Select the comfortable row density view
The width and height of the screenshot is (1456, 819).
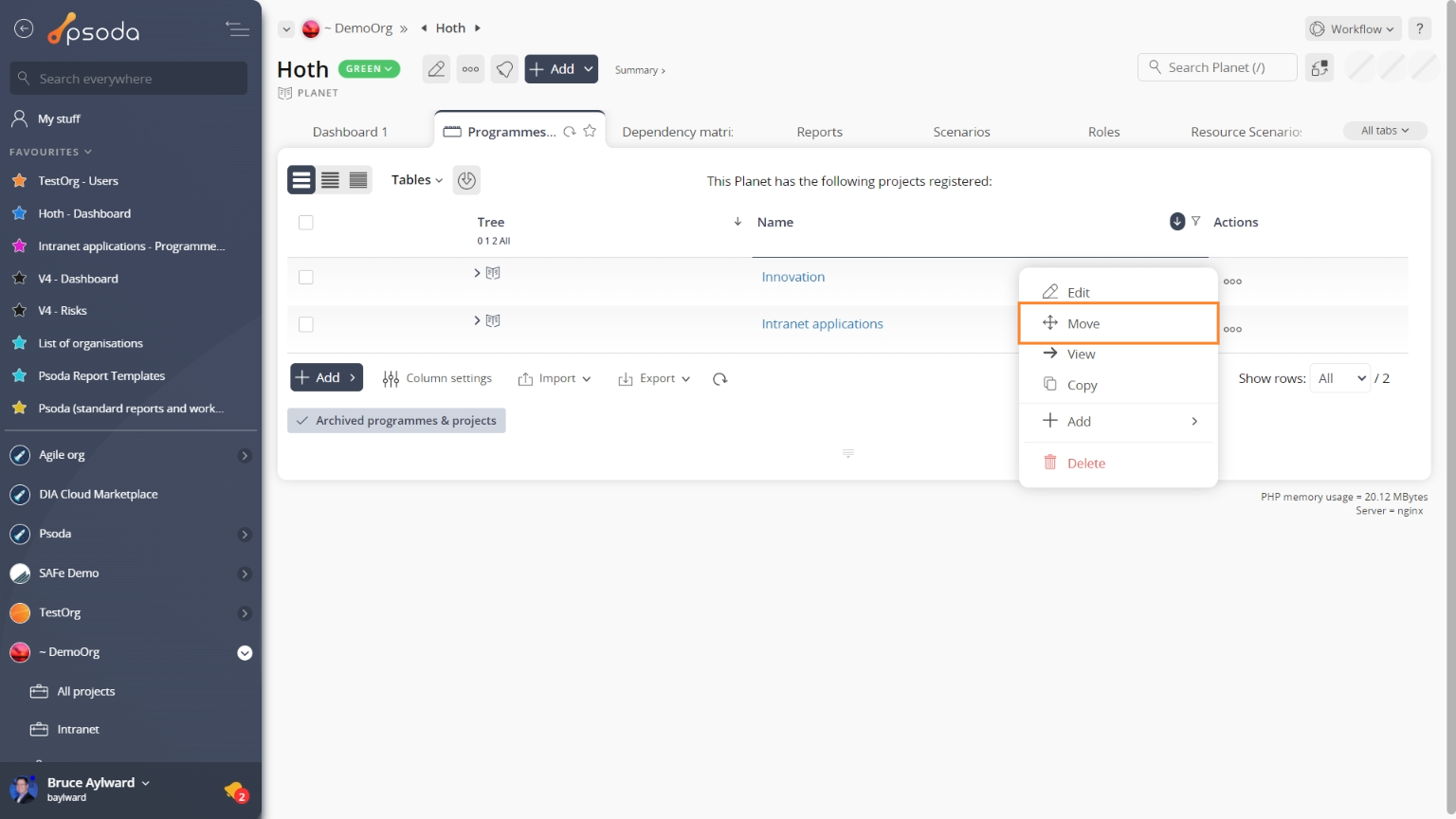coord(301,180)
